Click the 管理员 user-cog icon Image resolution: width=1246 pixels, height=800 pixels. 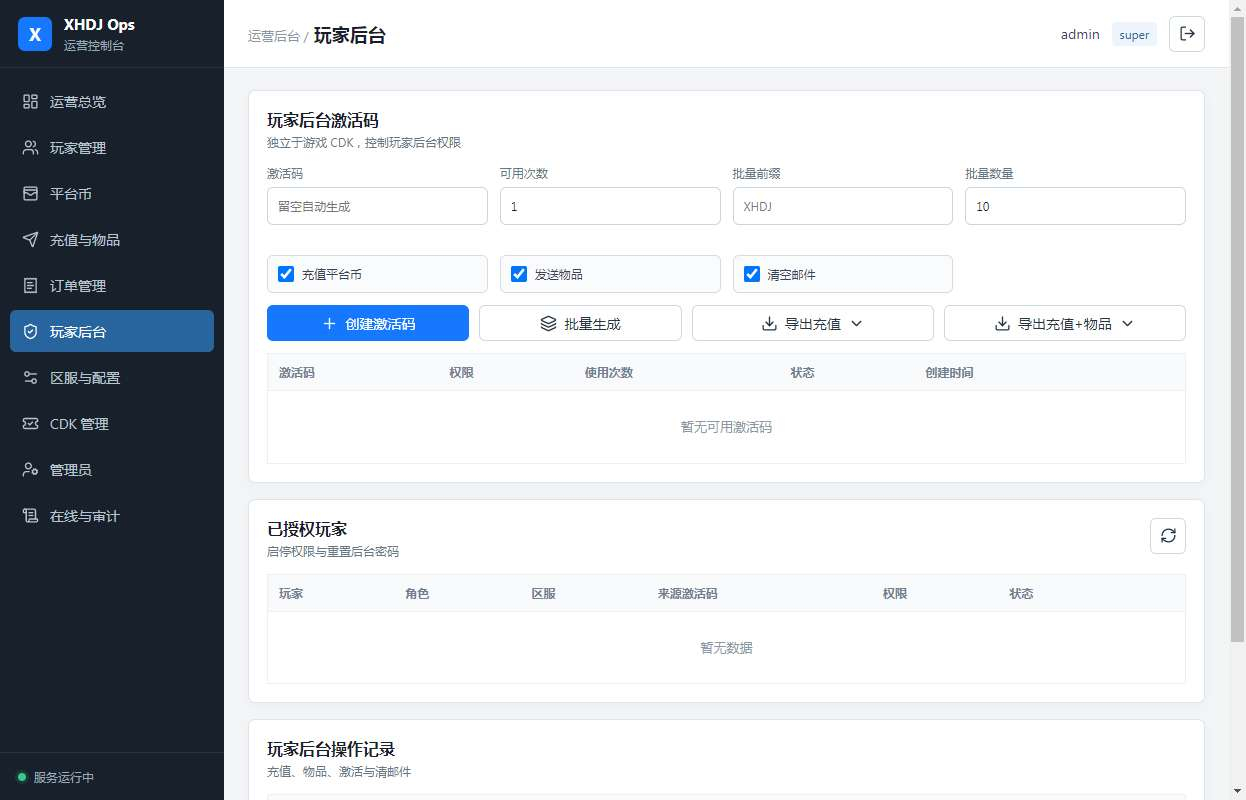pos(30,470)
